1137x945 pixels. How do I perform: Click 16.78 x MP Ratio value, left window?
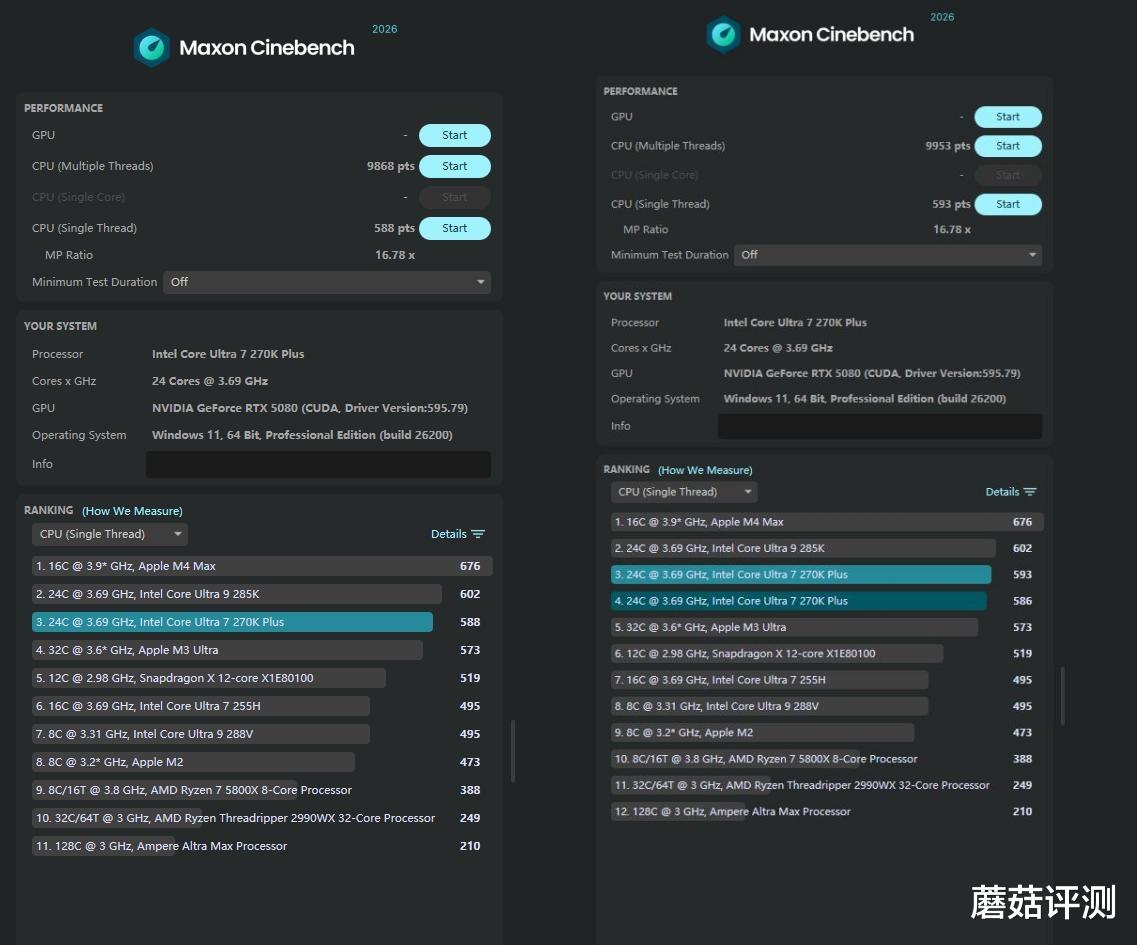tap(394, 255)
